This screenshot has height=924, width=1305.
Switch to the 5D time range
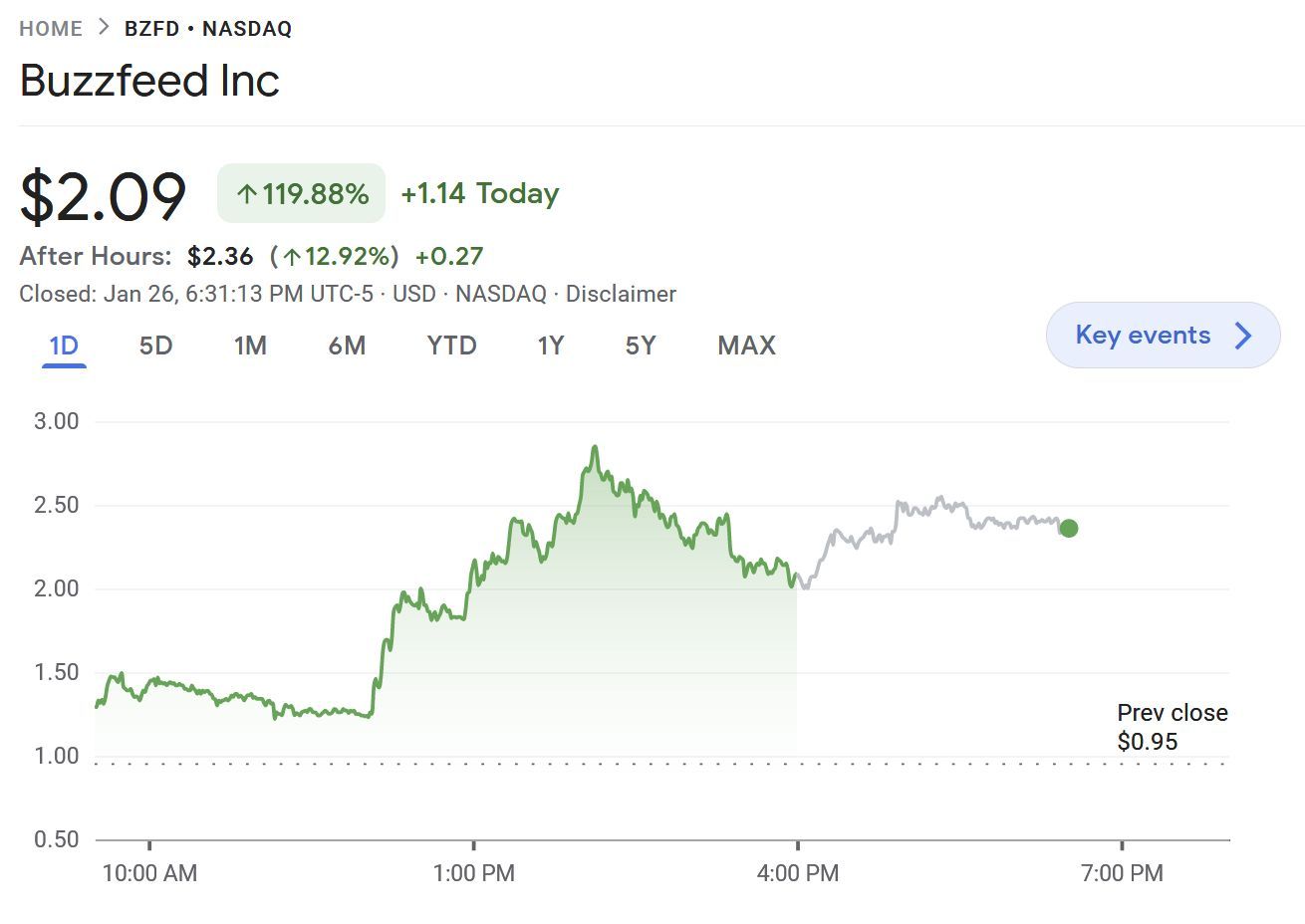click(155, 346)
